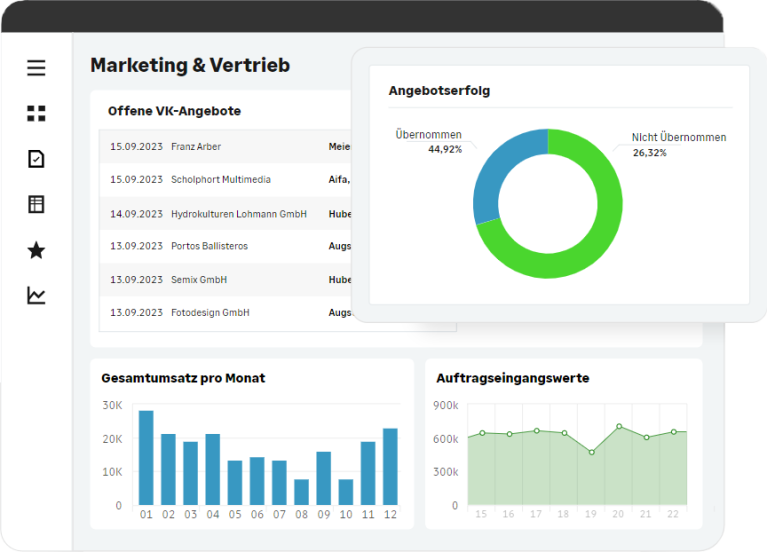Click the Nicht Übernommen chart label
This screenshot has width=767, height=552.
click(678, 138)
